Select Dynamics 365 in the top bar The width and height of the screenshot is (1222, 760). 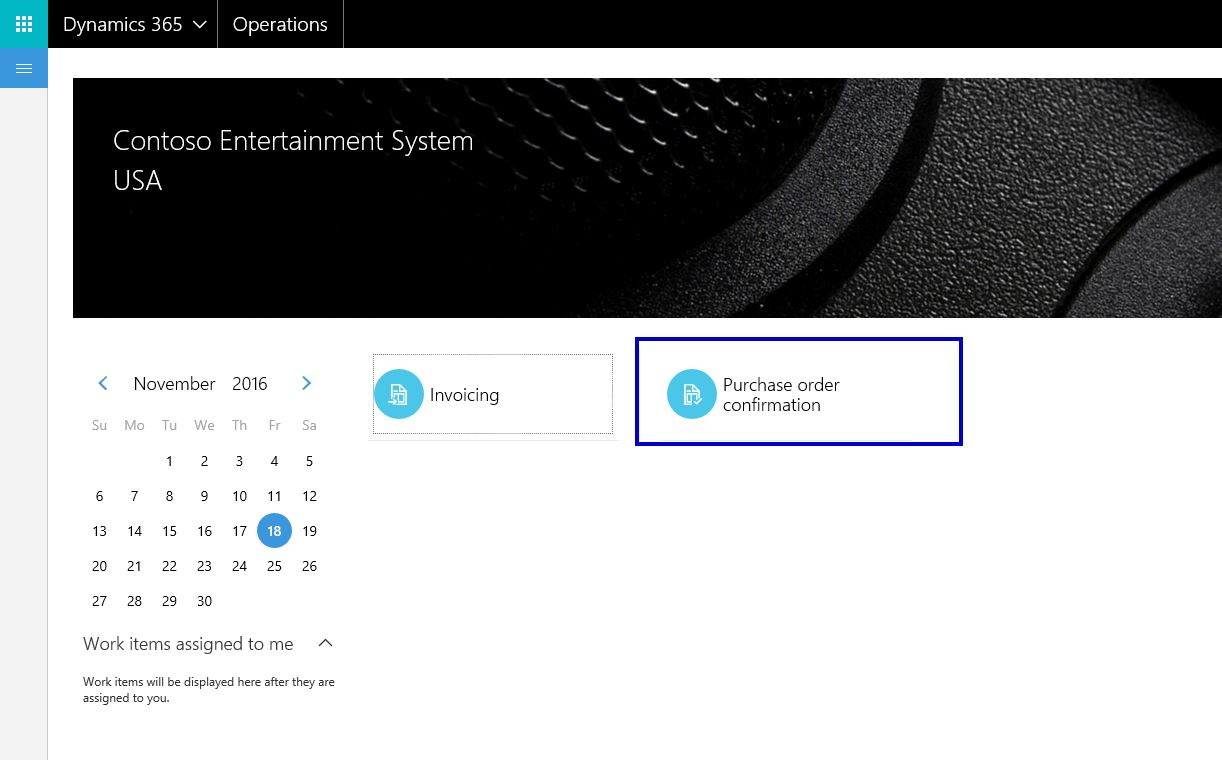pyautogui.click(x=121, y=23)
